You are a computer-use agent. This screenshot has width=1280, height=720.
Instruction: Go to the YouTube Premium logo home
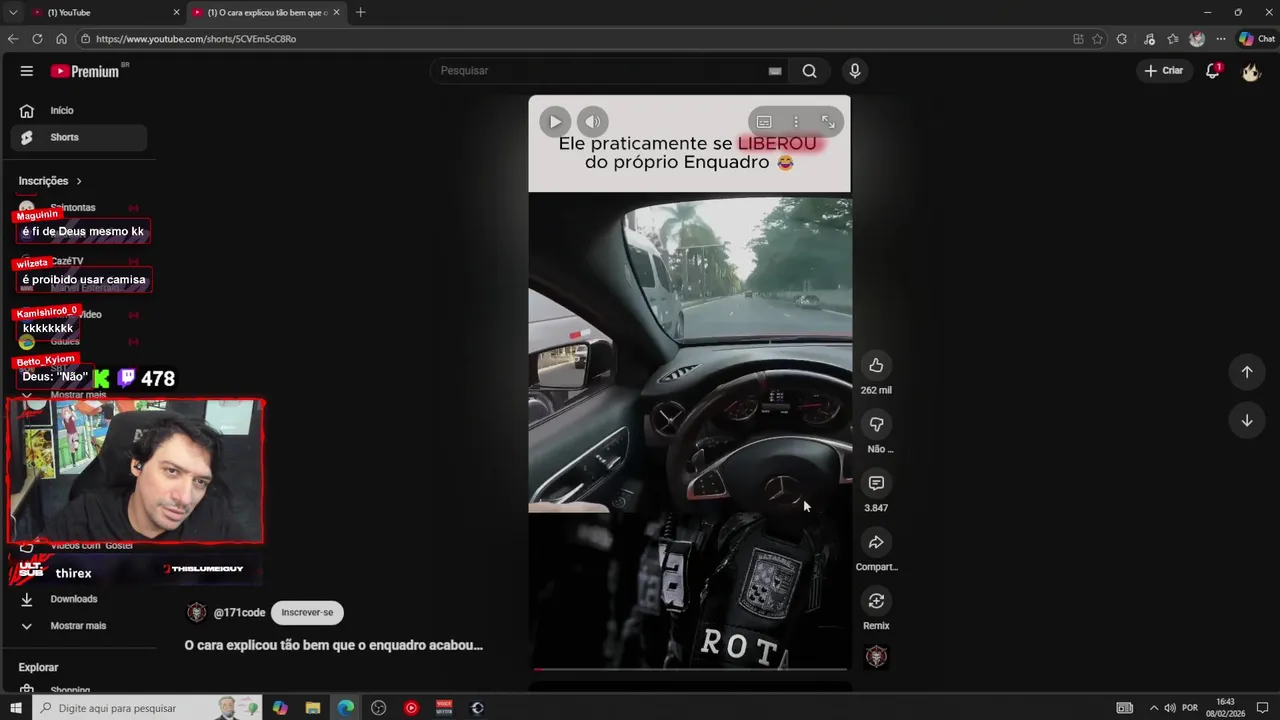pos(86,71)
